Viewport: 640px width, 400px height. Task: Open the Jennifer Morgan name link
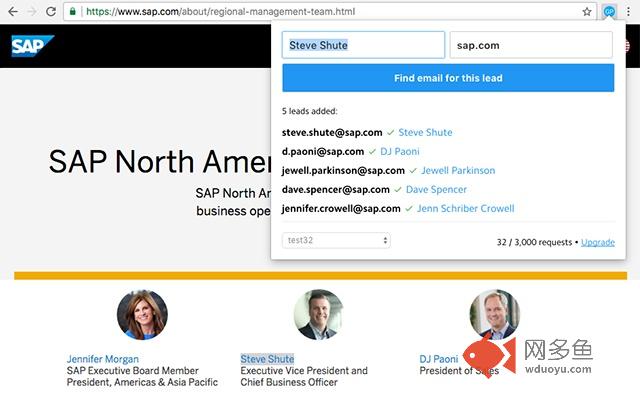(x=102, y=359)
